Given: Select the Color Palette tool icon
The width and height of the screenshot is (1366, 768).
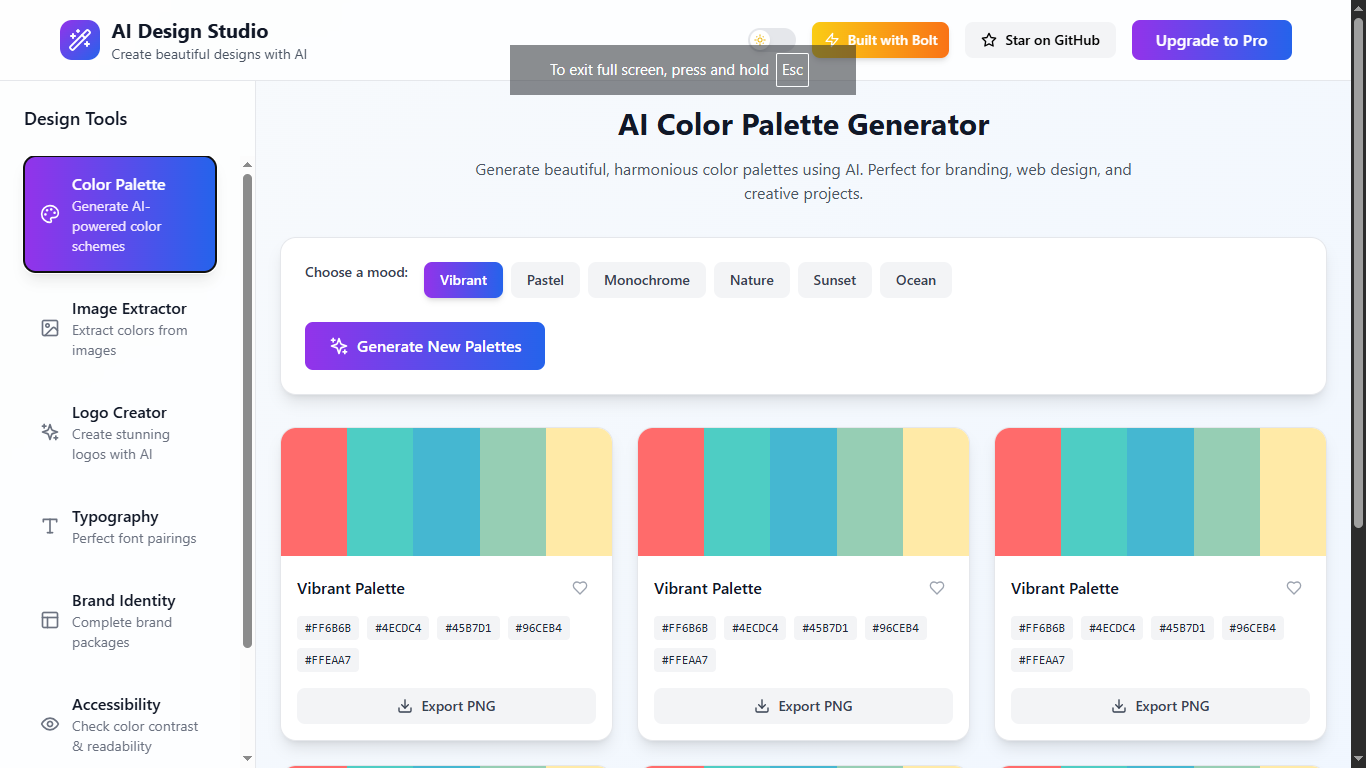Looking at the screenshot, I should click(49, 214).
